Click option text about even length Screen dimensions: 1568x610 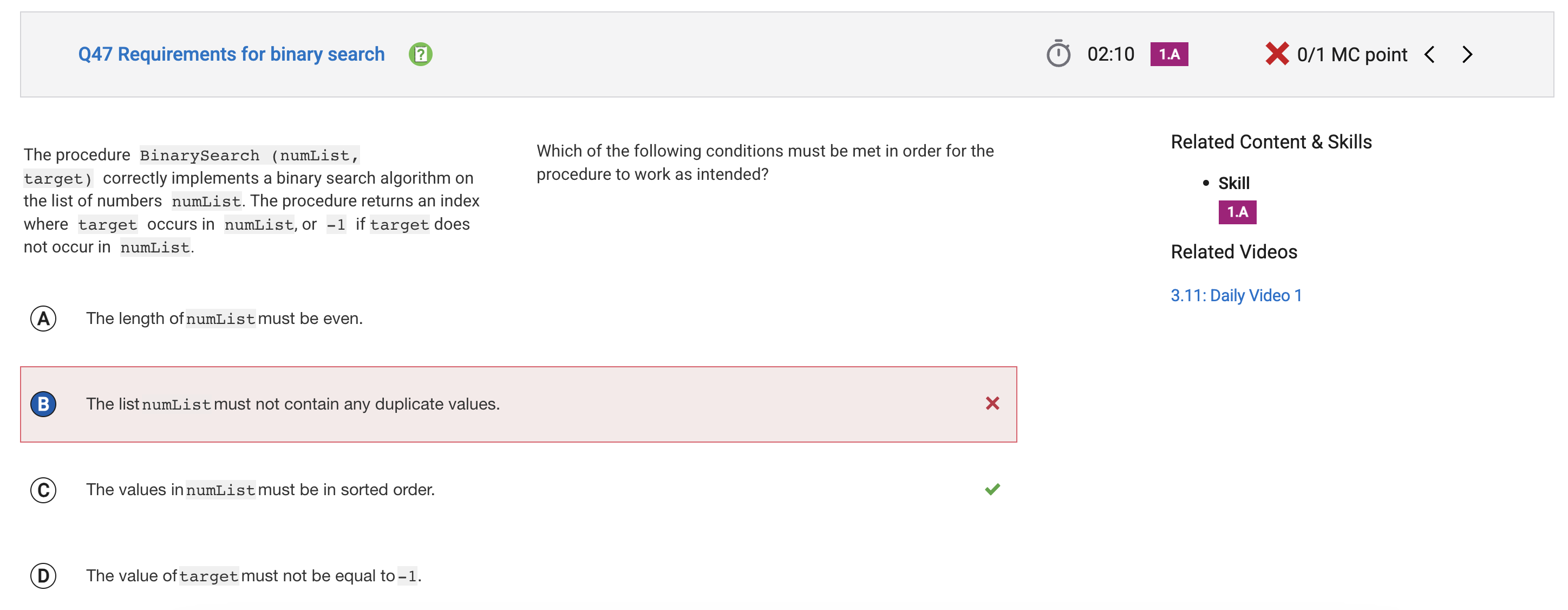click(224, 319)
